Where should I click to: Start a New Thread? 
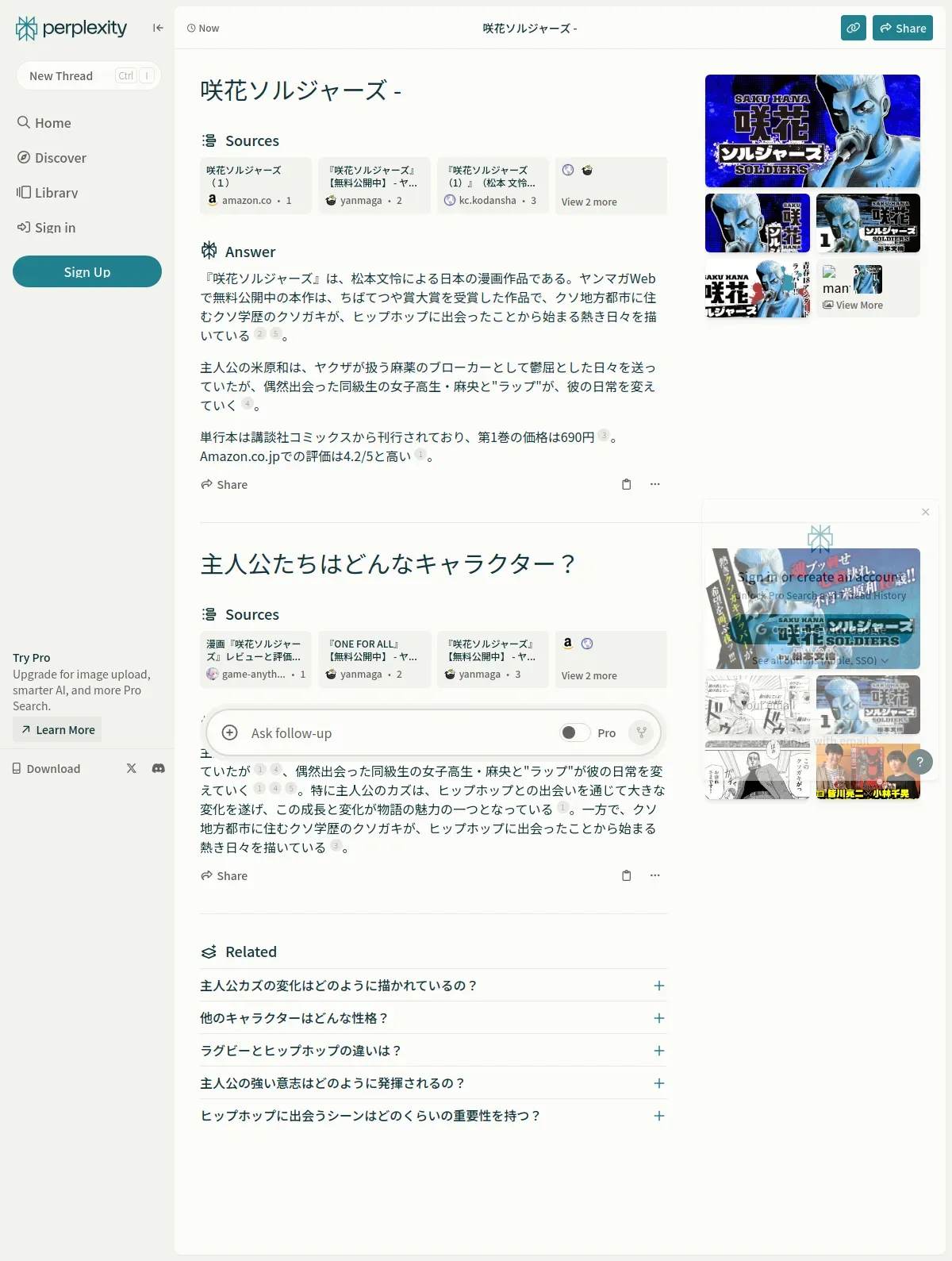pyautogui.click(x=88, y=75)
